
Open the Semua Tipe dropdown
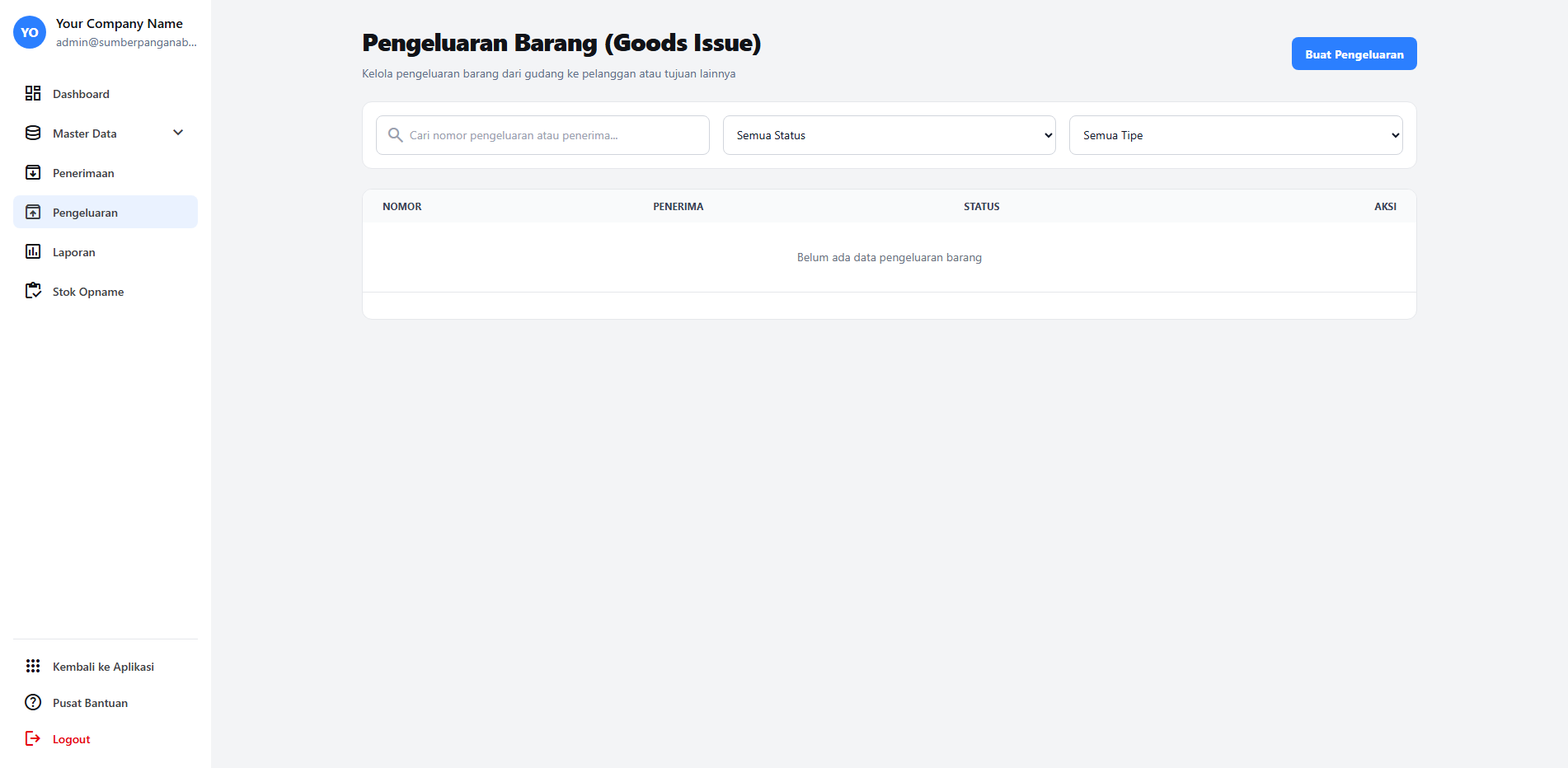[1235, 135]
